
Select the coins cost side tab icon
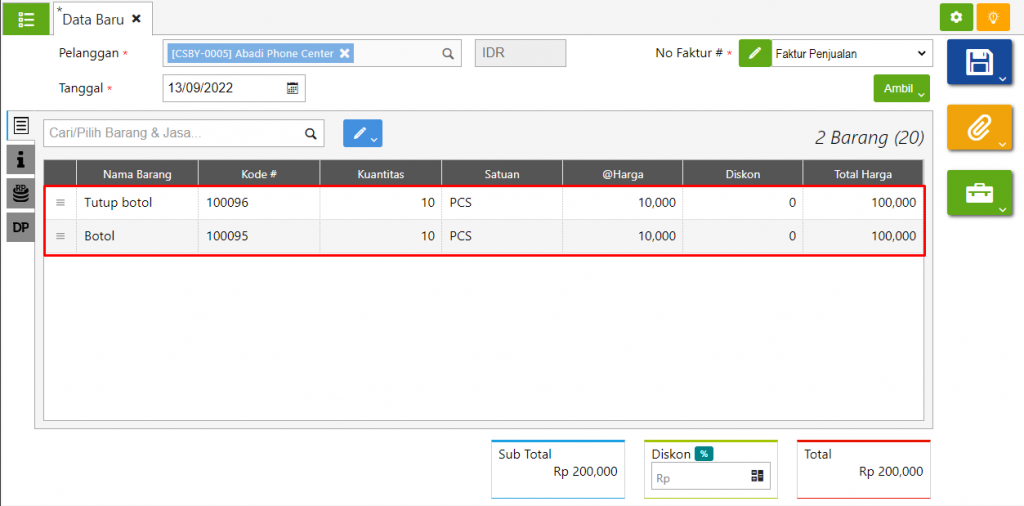click(x=21, y=193)
